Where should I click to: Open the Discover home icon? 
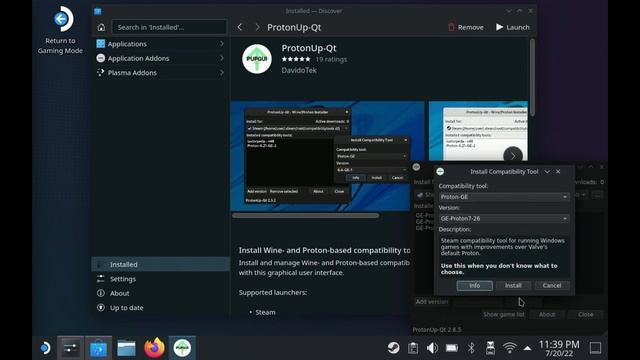[101, 27]
